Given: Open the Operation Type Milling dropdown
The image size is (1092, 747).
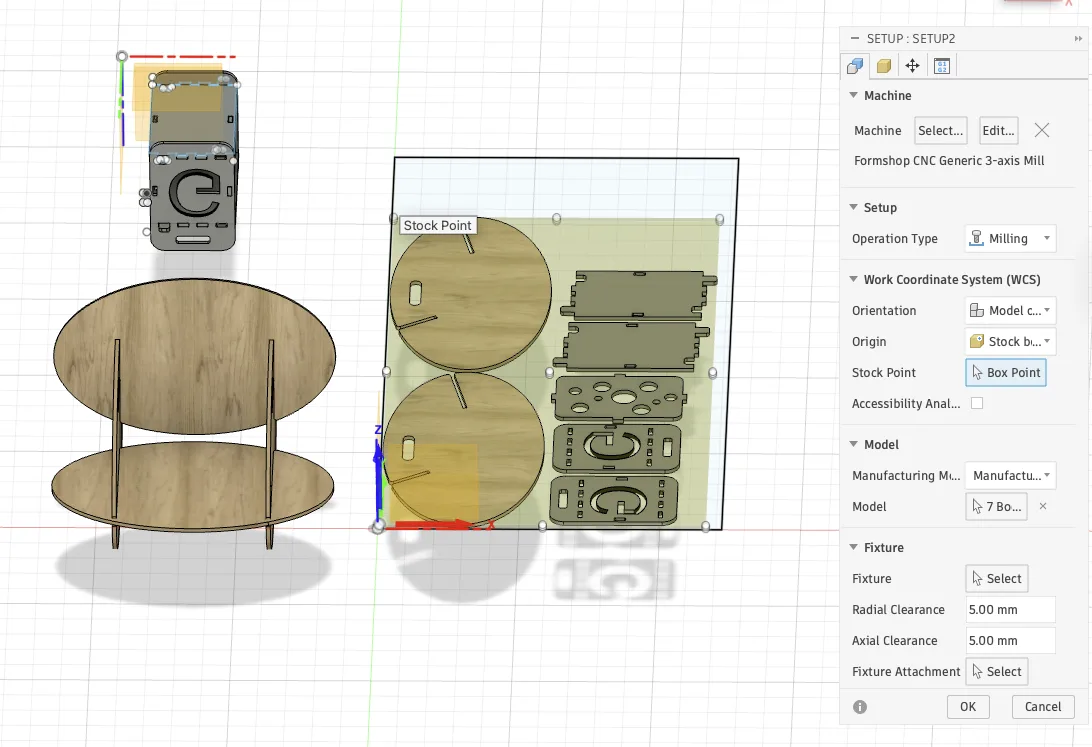Looking at the screenshot, I should tap(1010, 238).
